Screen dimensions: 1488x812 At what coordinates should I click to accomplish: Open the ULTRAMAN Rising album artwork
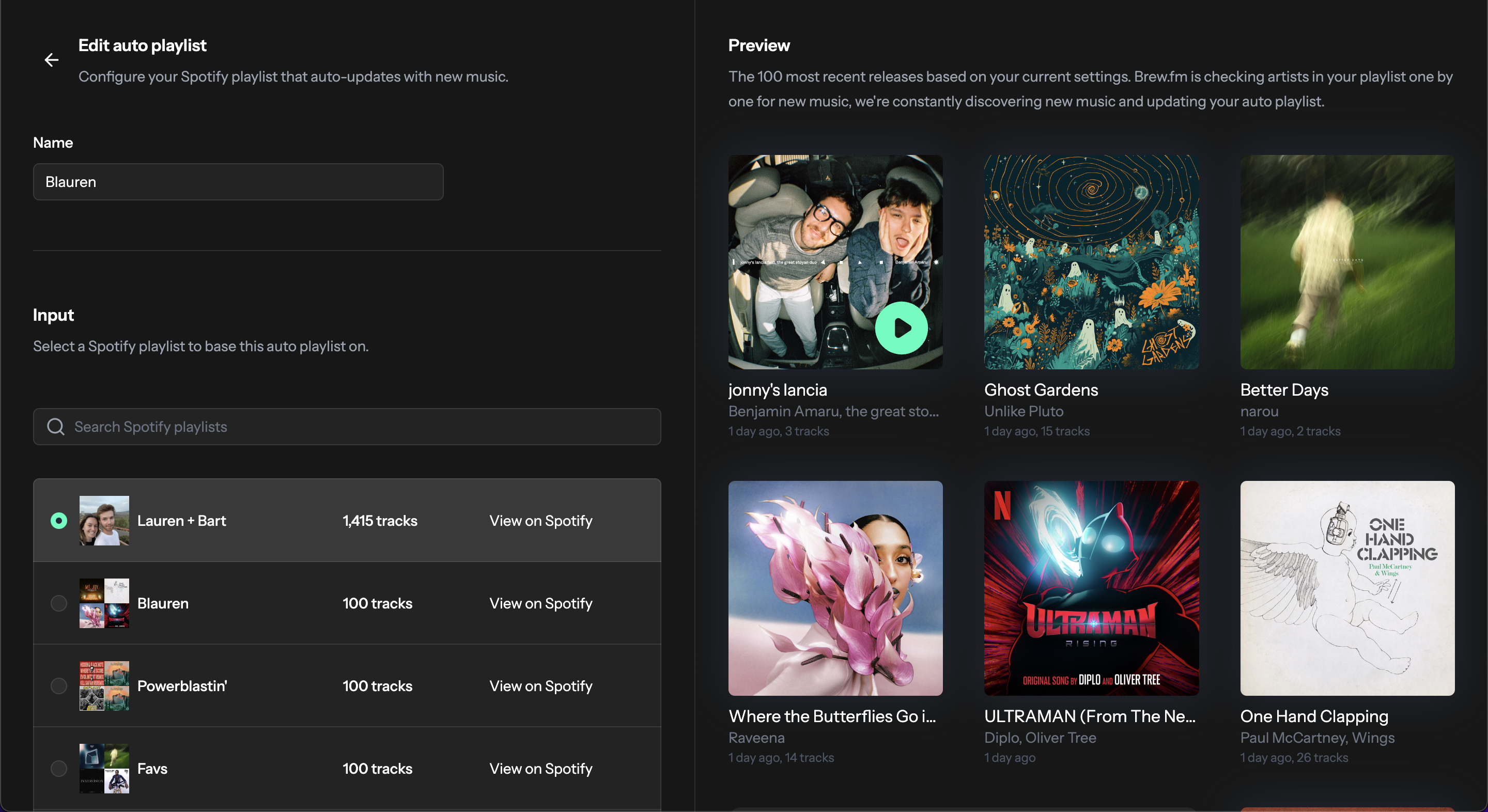coord(1091,588)
